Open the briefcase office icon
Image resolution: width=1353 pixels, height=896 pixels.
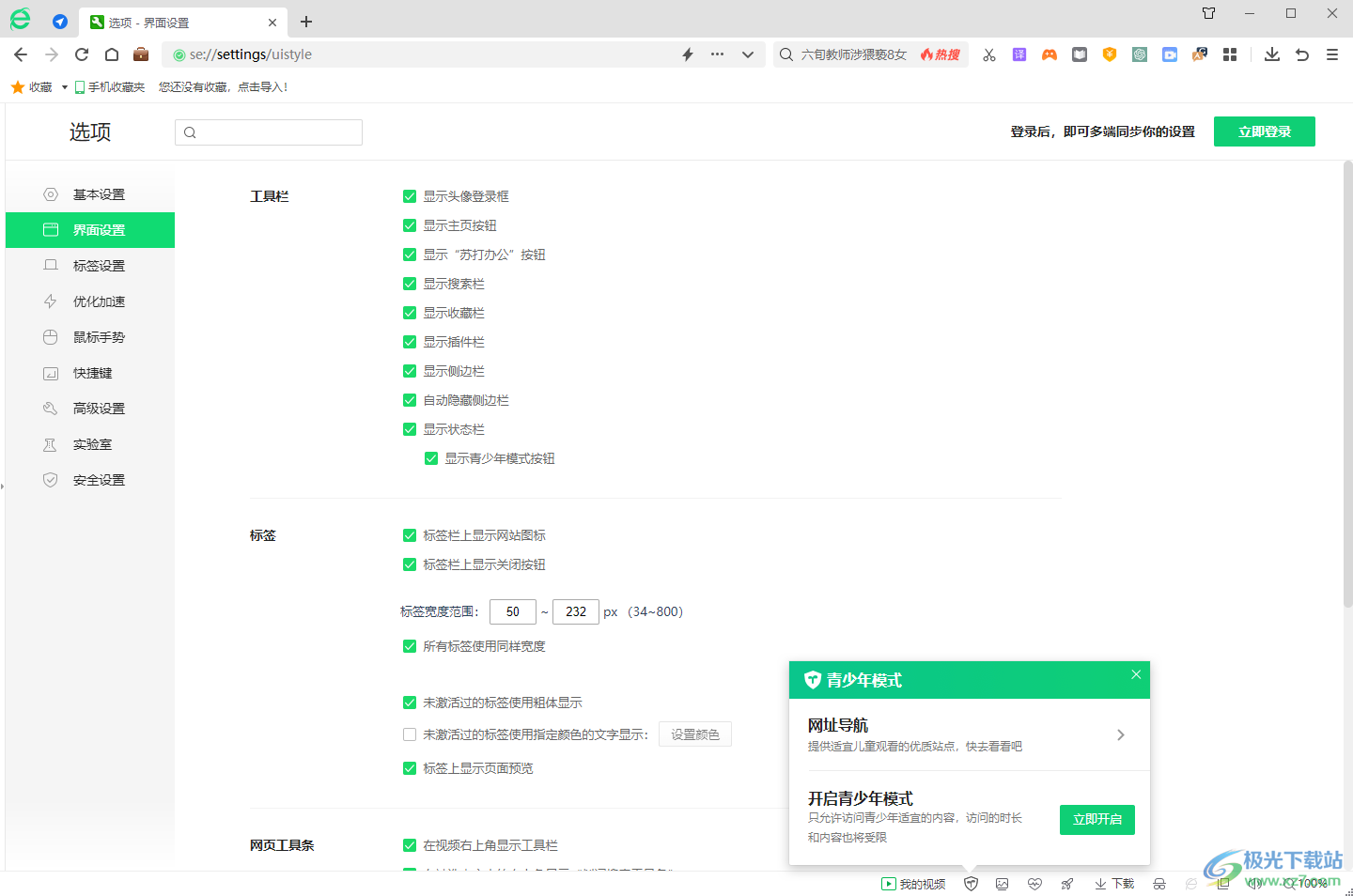click(141, 54)
